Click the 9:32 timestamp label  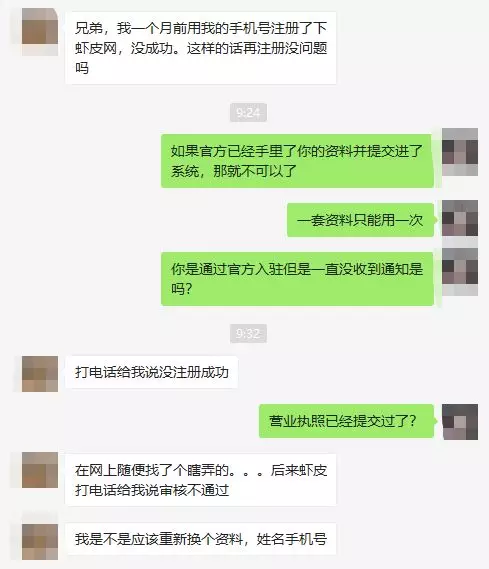248,333
